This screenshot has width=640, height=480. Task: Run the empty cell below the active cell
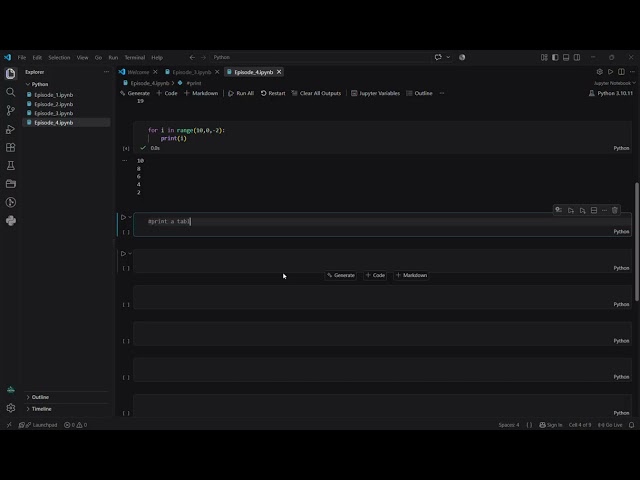(x=123, y=253)
